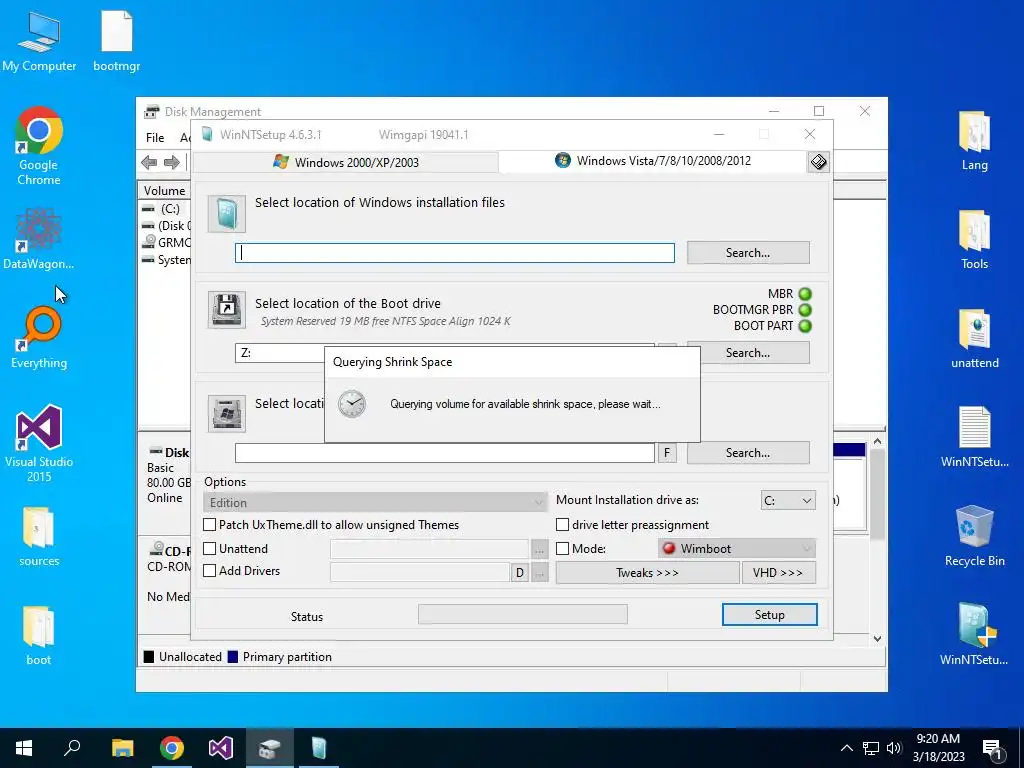Screen dimensions: 1024x768
Task: Switch to WinNTSetup taskbar button
Action: (x=319, y=748)
